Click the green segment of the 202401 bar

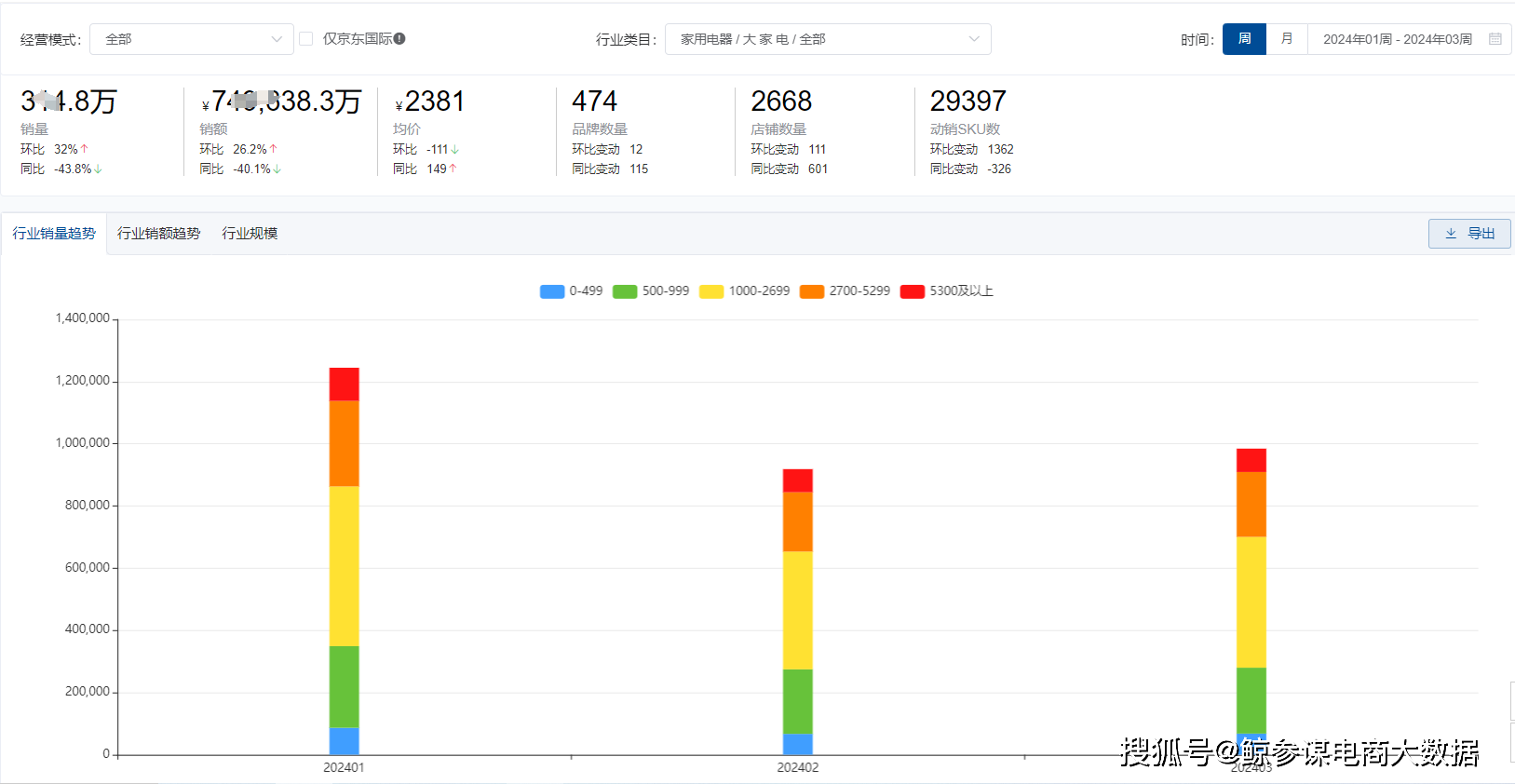click(345, 687)
